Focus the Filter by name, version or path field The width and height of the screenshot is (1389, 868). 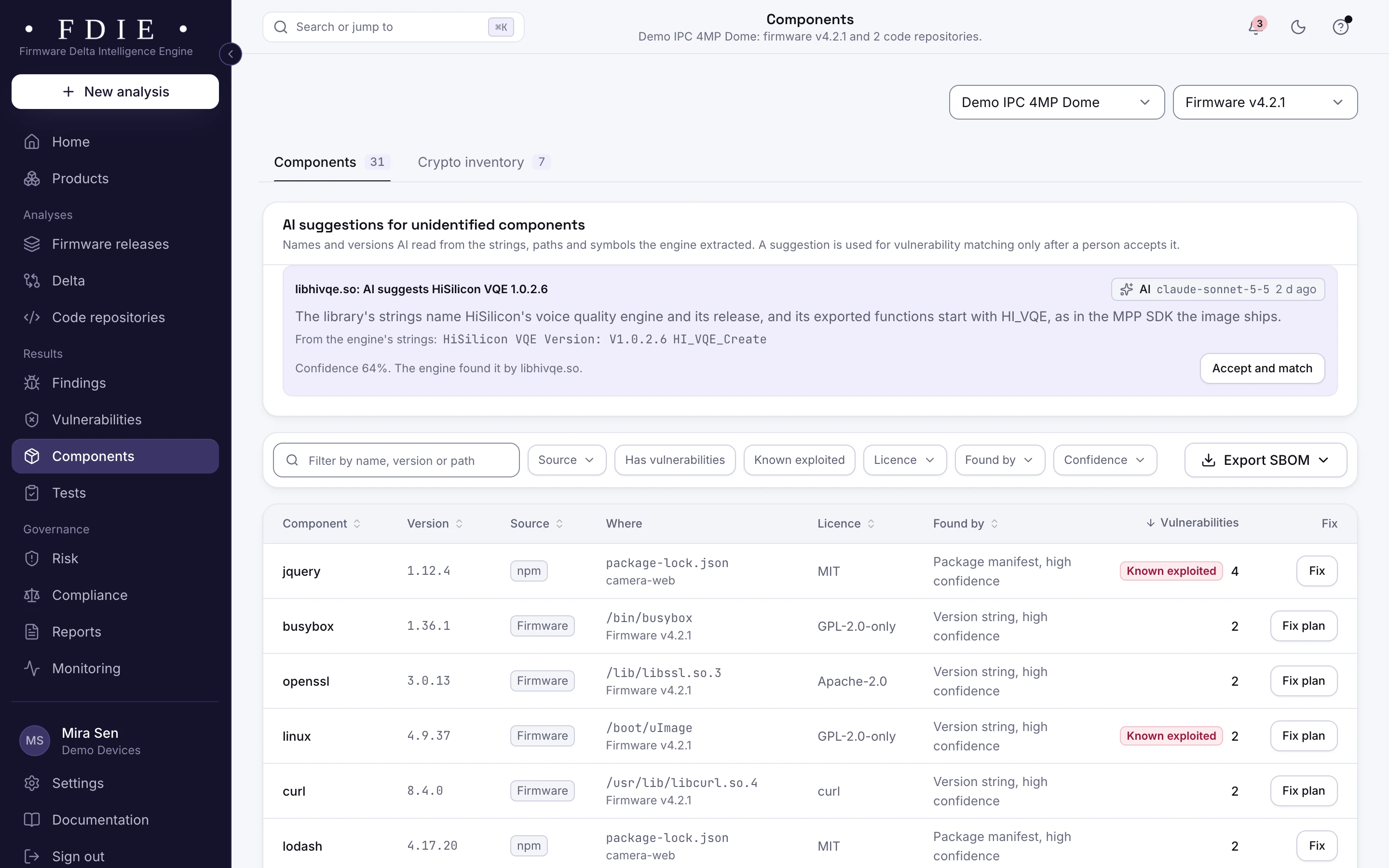(396, 460)
